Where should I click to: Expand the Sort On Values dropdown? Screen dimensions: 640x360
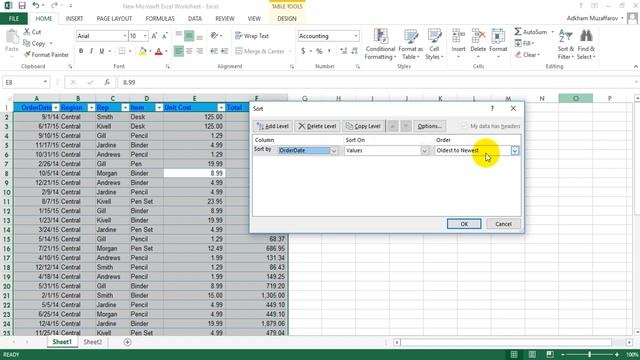point(424,151)
